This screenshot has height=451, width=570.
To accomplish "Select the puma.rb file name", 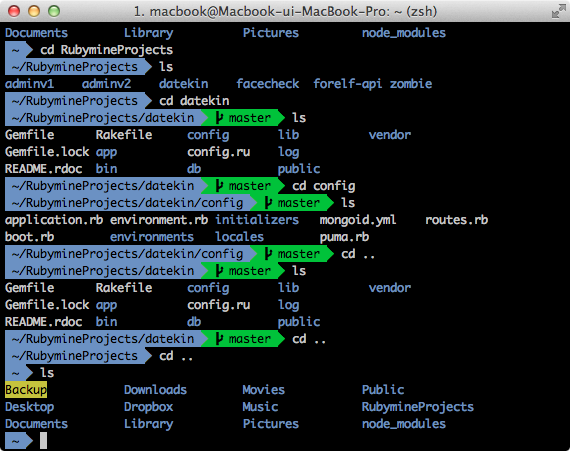I will point(344,237).
